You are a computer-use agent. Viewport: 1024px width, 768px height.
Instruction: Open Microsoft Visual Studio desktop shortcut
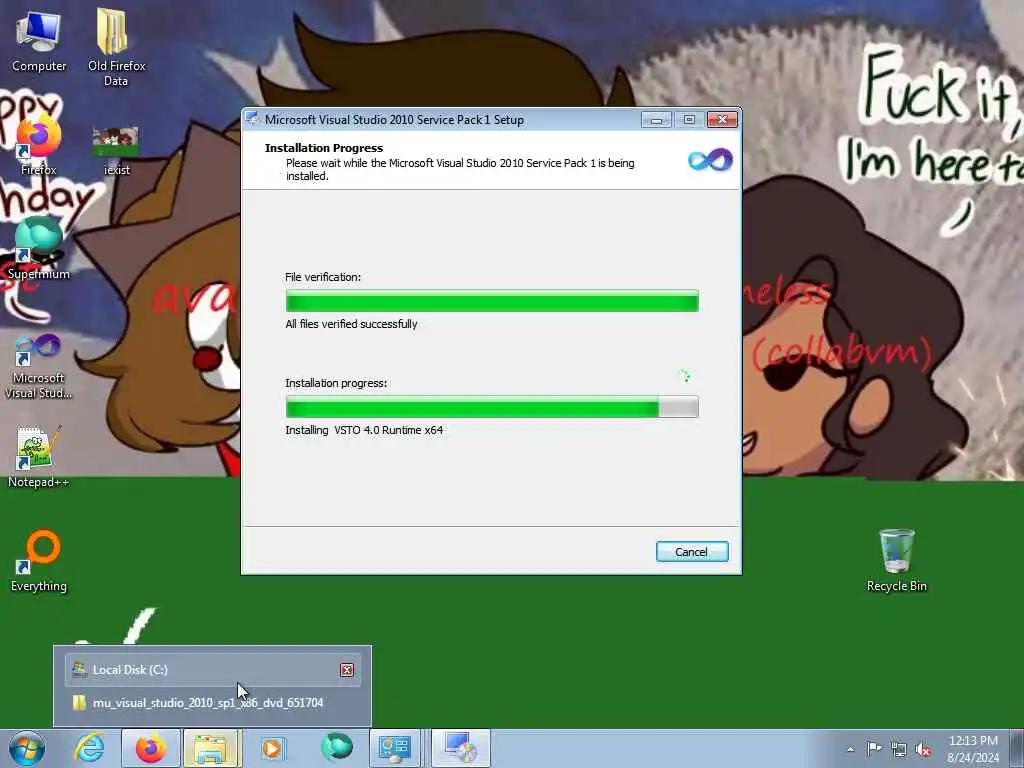(39, 366)
